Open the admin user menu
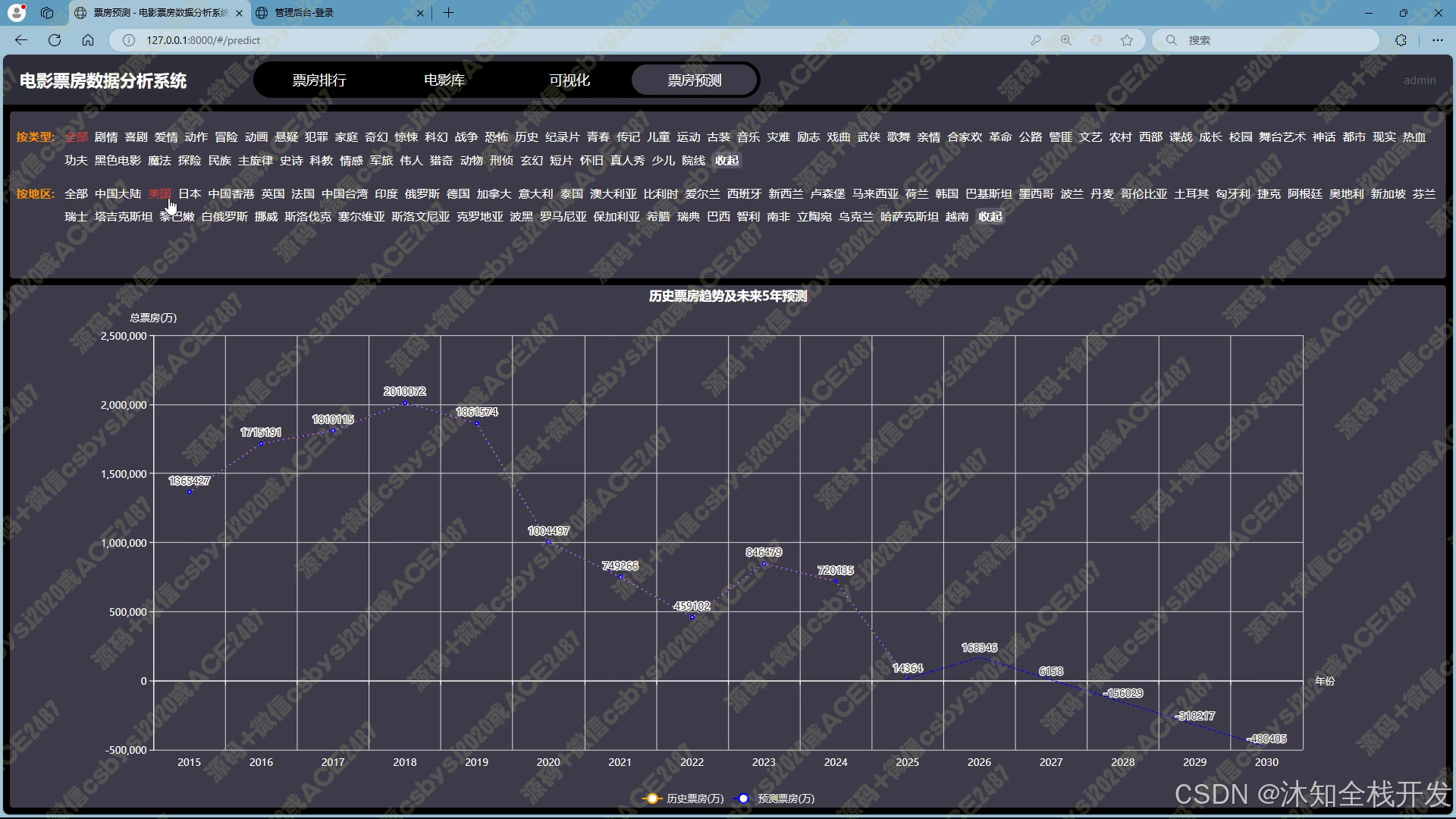The height and width of the screenshot is (819, 1456). 1419,80
